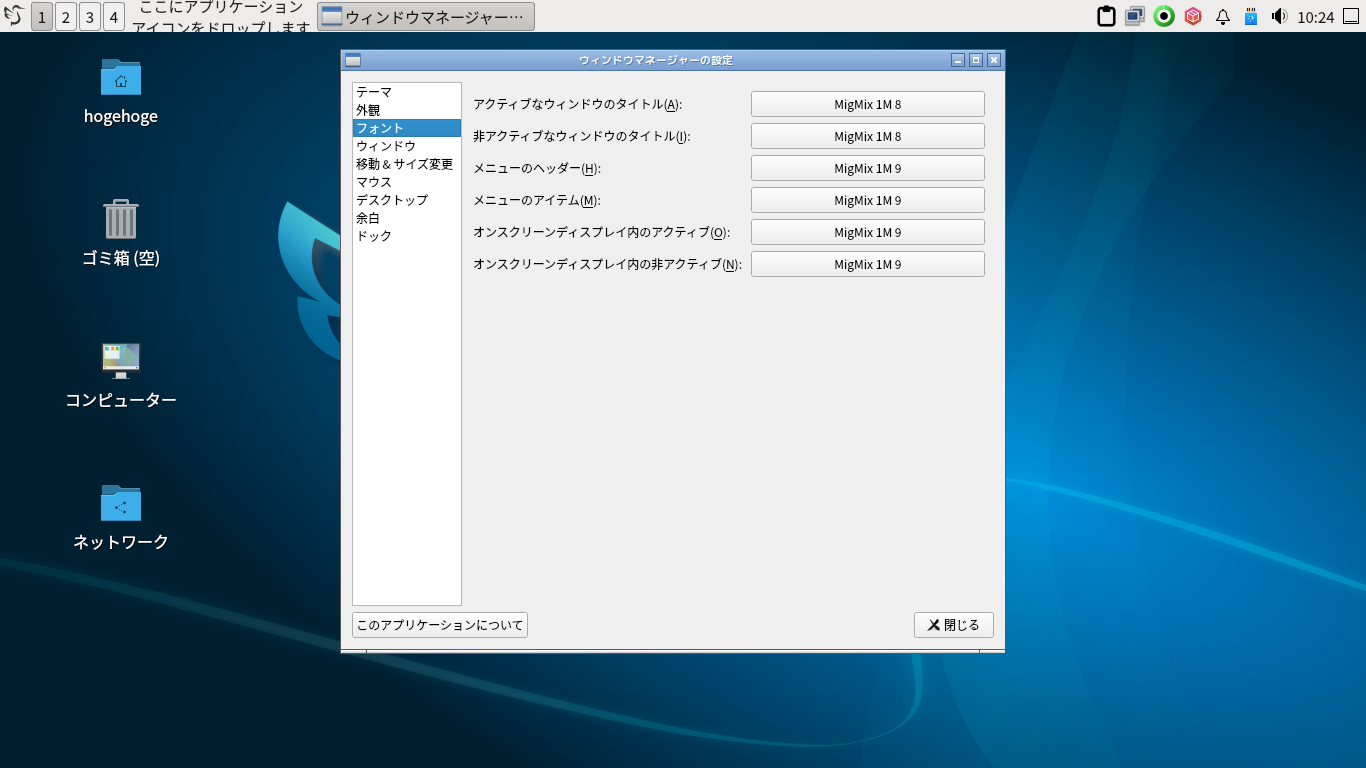Click the show desktop icon
The width and height of the screenshot is (1366, 768).
(1351, 16)
